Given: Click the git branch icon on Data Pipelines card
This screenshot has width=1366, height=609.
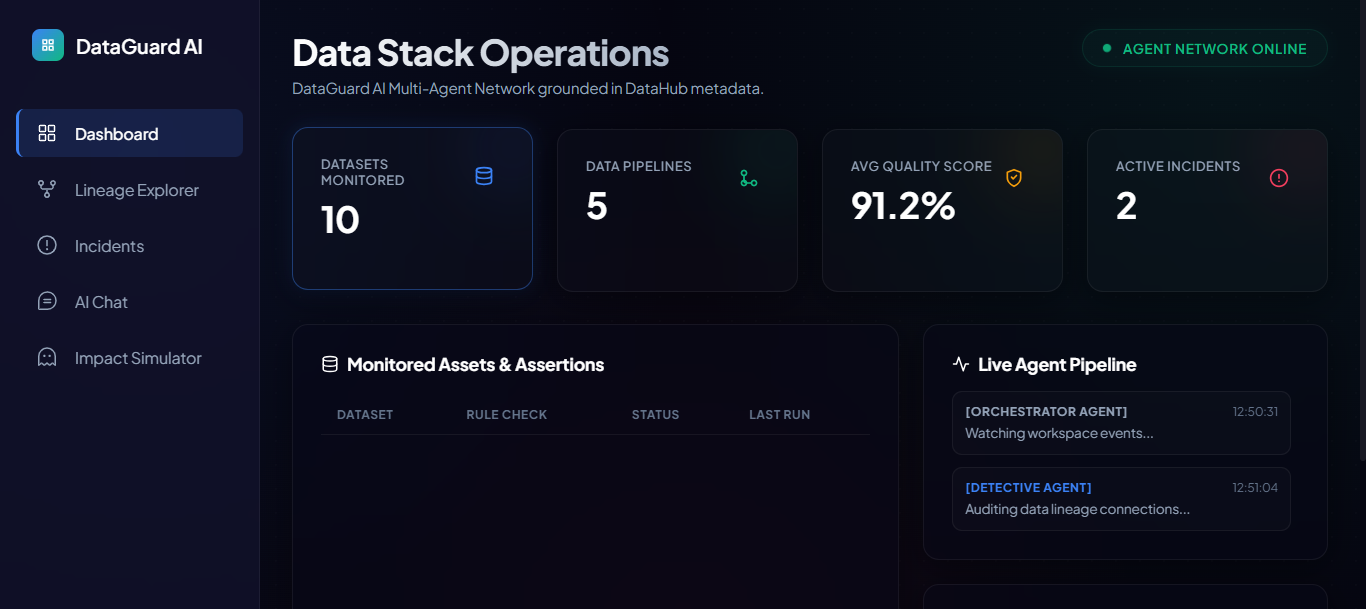Looking at the screenshot, I should [x=749, y=178].
